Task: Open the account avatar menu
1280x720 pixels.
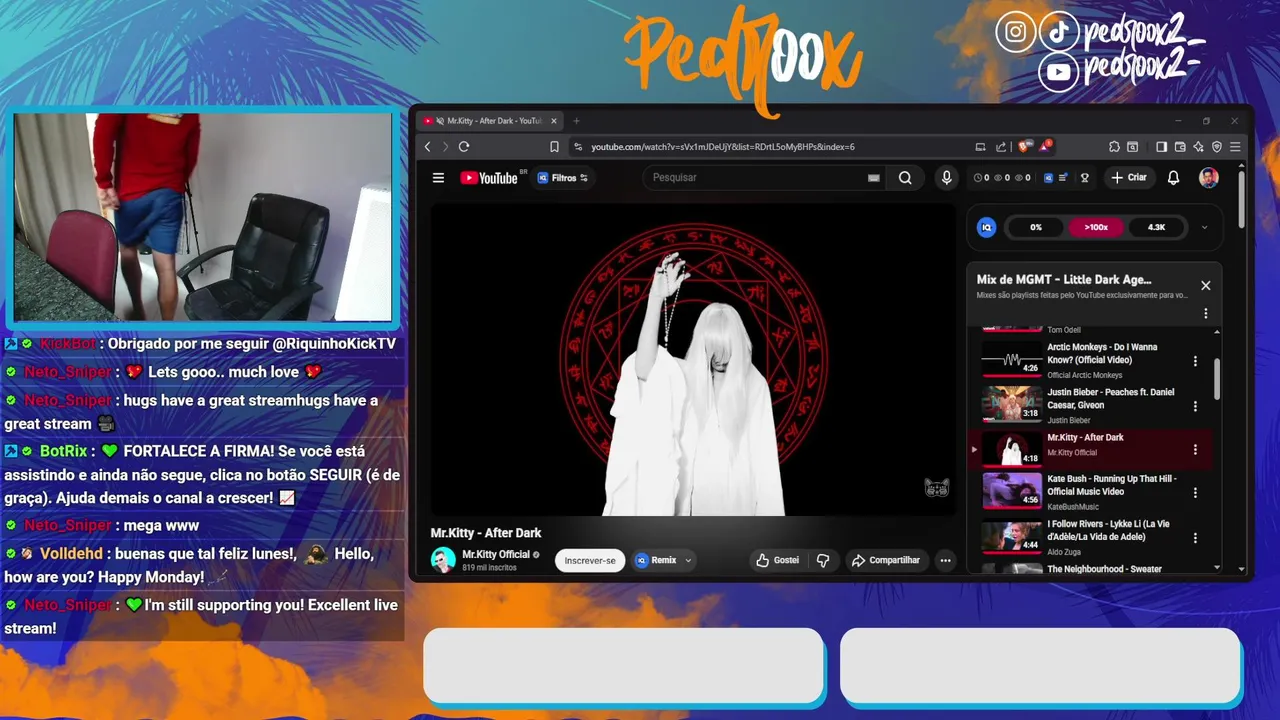Action: coord(1209,178)
